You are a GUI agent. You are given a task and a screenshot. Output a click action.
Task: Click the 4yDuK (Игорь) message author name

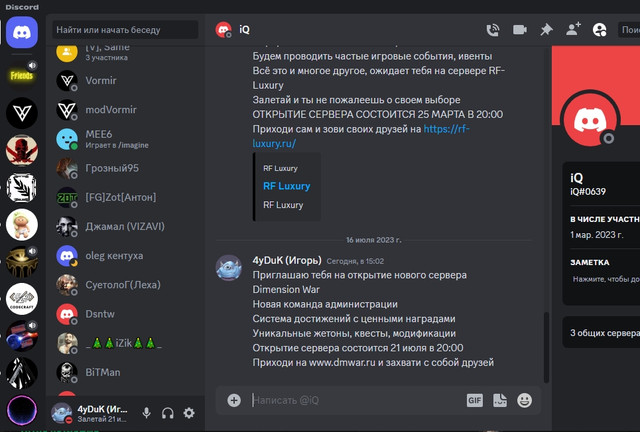tap(287, 261)
